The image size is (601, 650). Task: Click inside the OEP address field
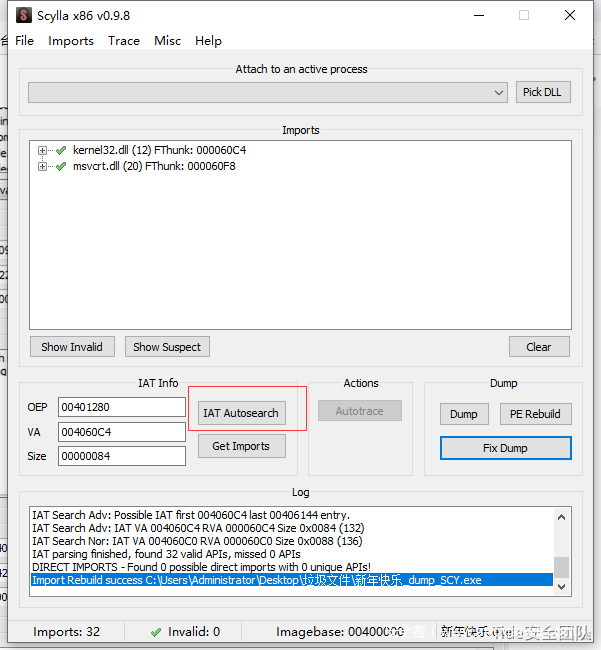pyautogui.click(x=121, y=408)
